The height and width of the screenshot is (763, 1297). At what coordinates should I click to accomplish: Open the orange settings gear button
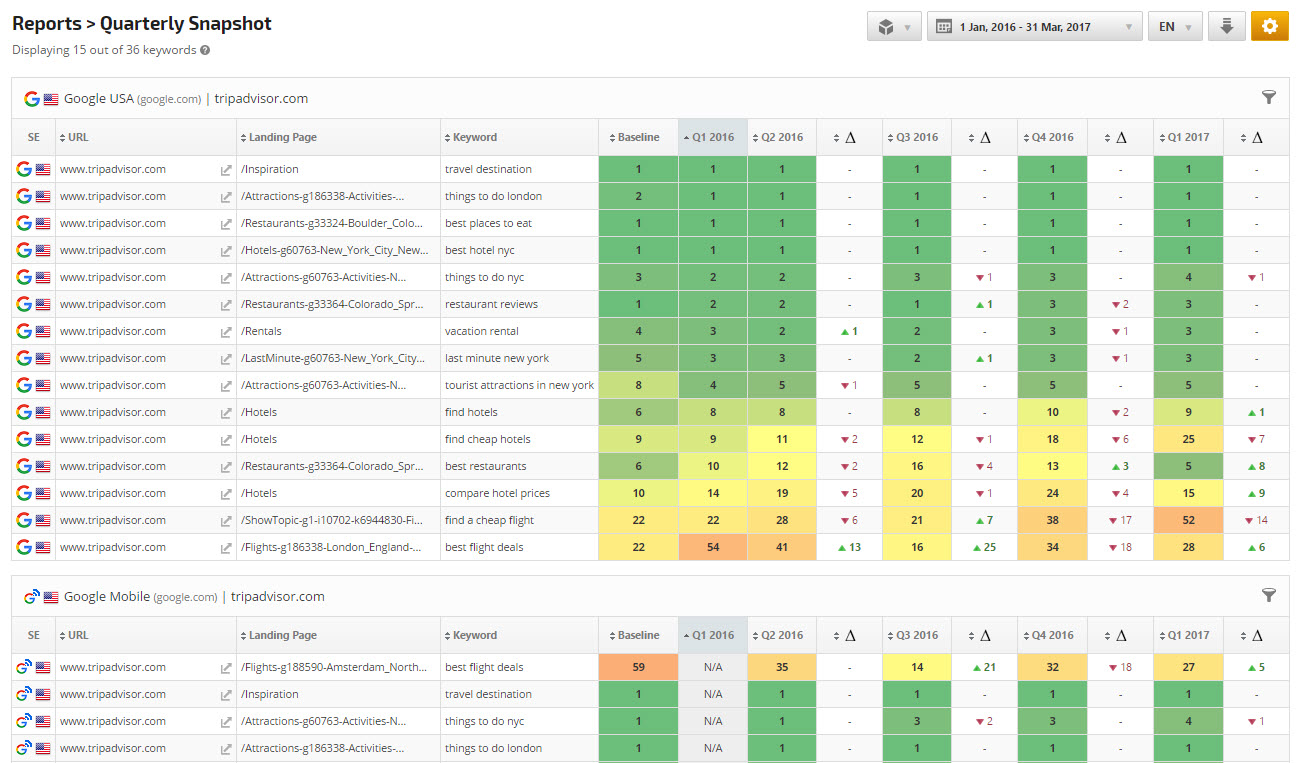tap(1269, 27)
